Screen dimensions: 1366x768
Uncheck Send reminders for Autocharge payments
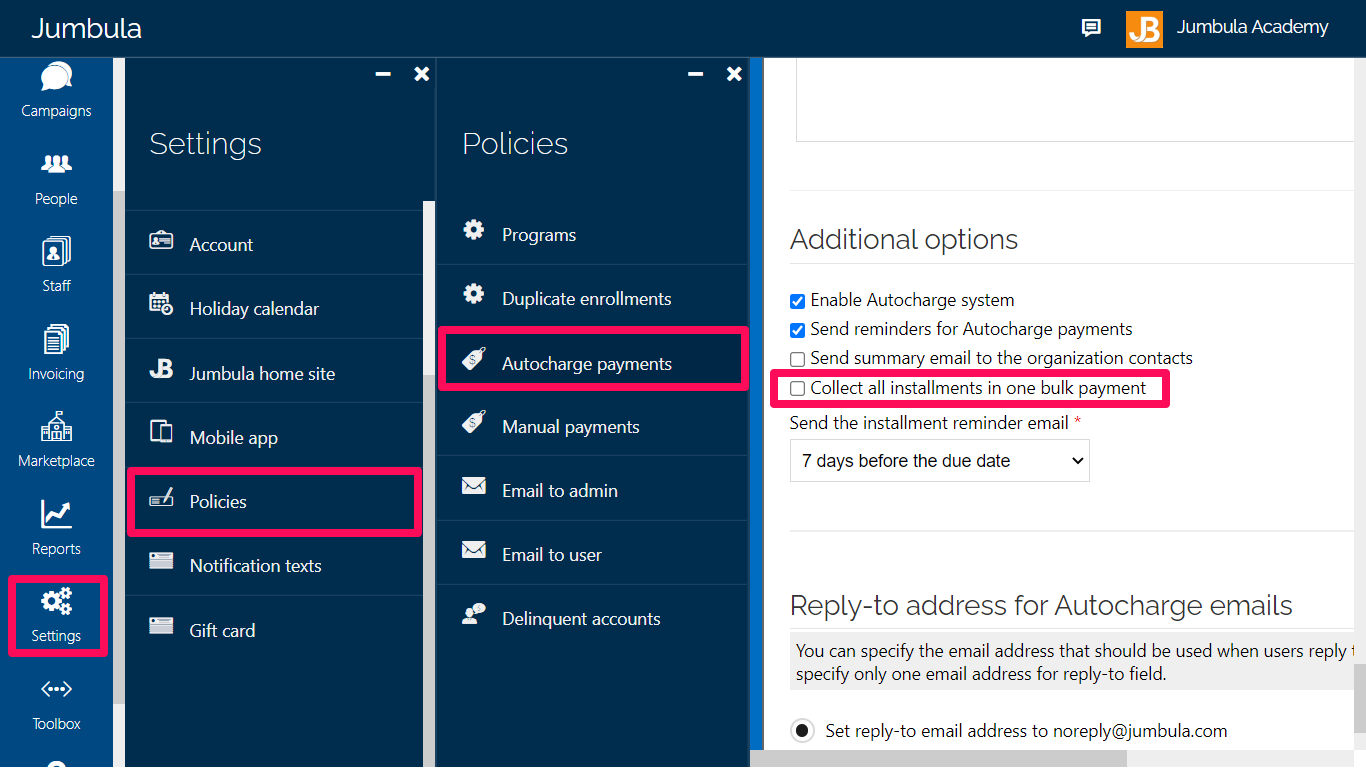(x=798, y=330)
